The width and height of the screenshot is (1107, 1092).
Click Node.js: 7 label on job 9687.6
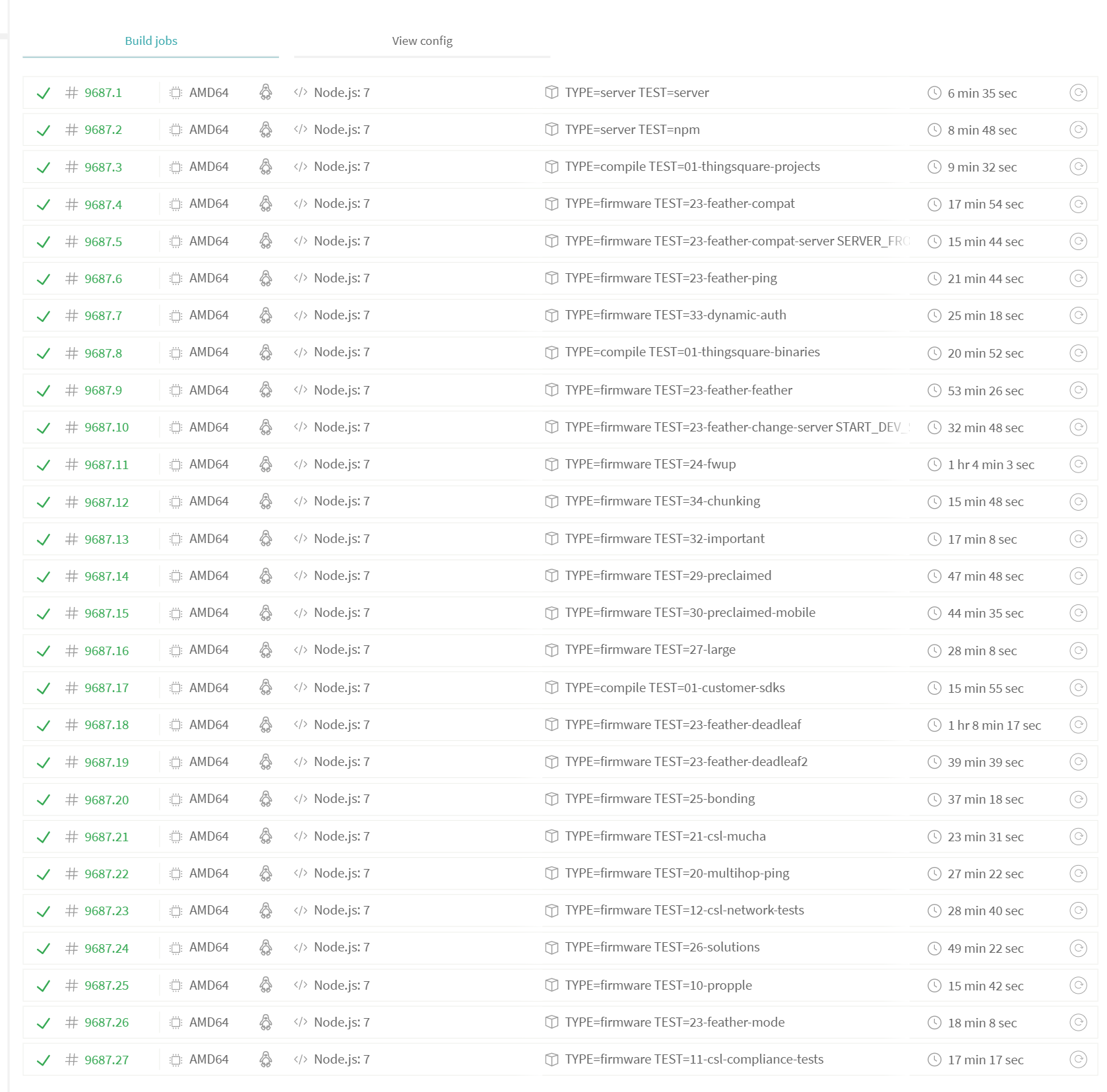pyautogui.click(x=342, y=278)
